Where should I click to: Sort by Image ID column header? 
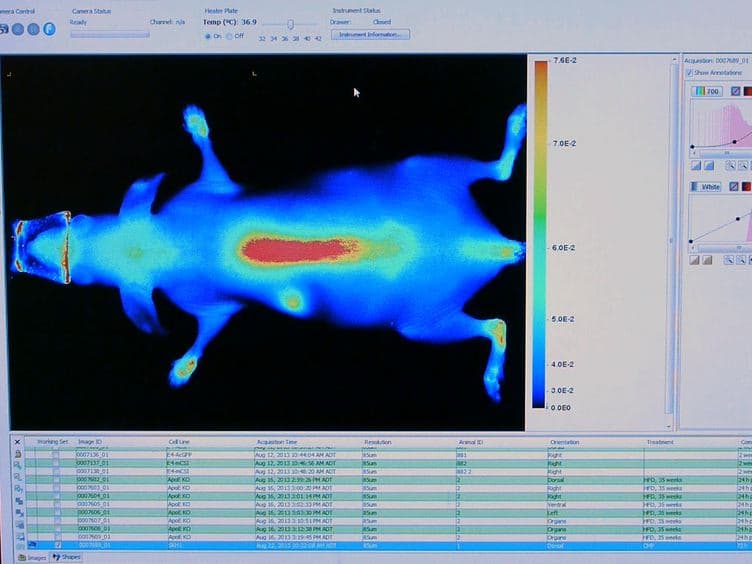pos(90,442)
